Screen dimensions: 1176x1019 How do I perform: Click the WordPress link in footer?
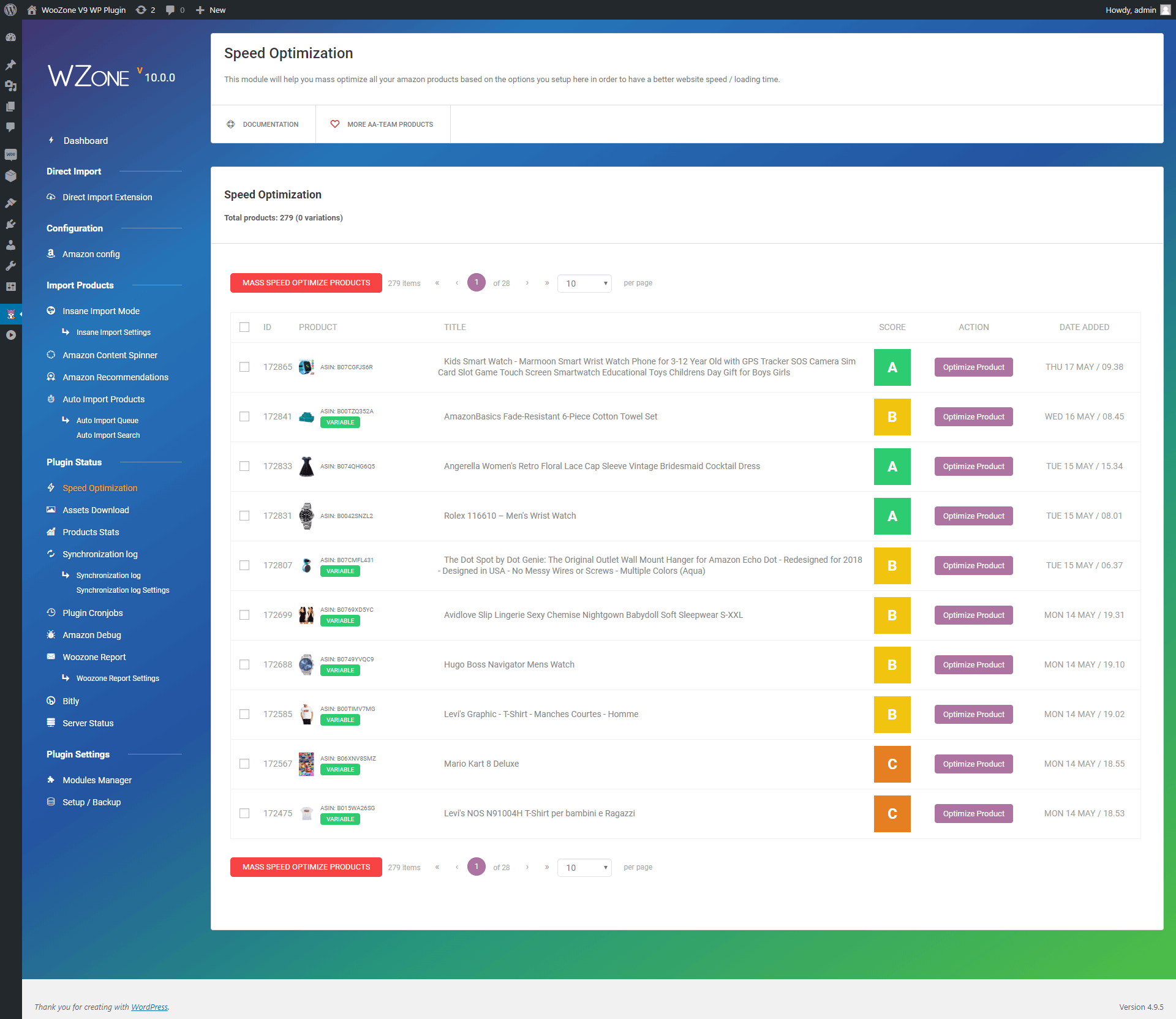click(149, 1007)
